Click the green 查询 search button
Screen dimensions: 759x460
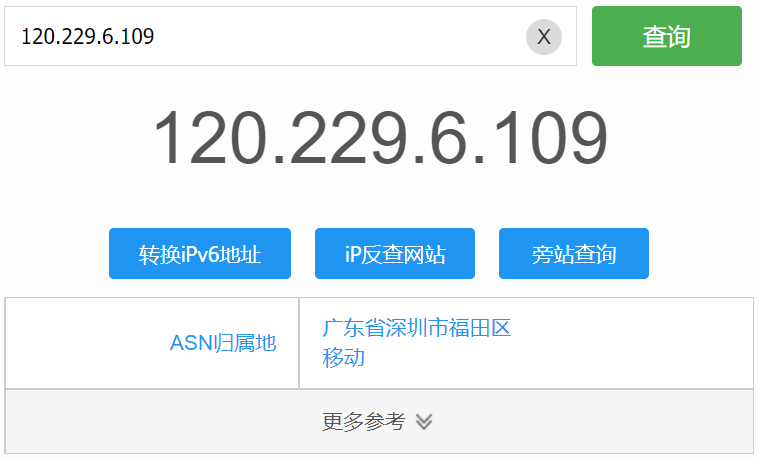click(667, 36)
